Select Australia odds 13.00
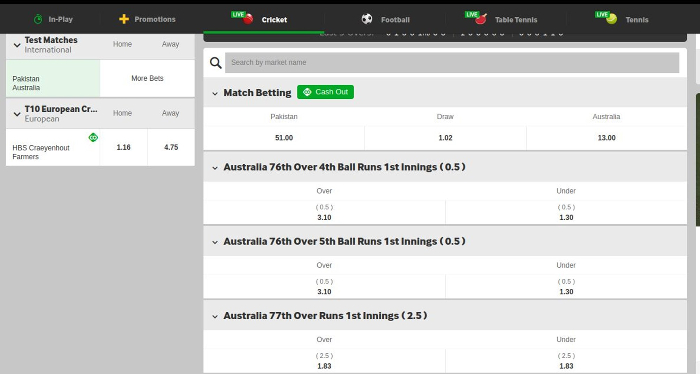The image size is (700, 374). 607,137
